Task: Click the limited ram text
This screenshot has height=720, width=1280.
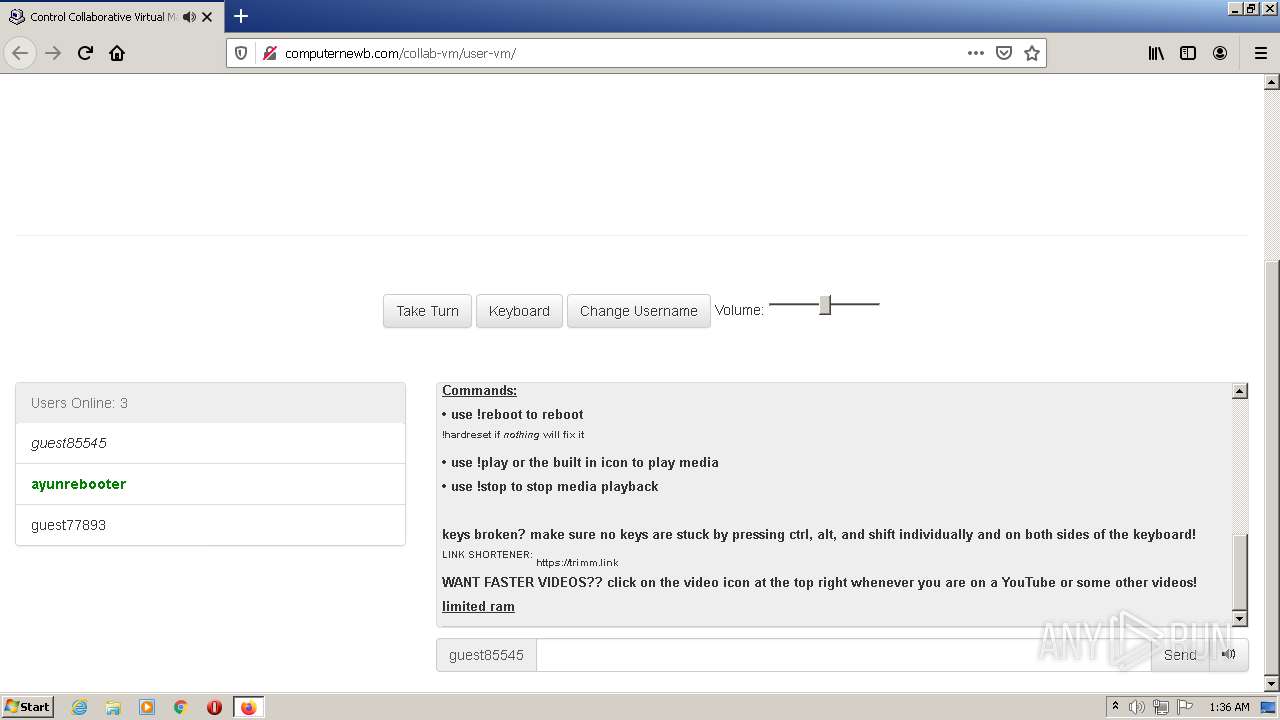Action: [x=478, y=606]
